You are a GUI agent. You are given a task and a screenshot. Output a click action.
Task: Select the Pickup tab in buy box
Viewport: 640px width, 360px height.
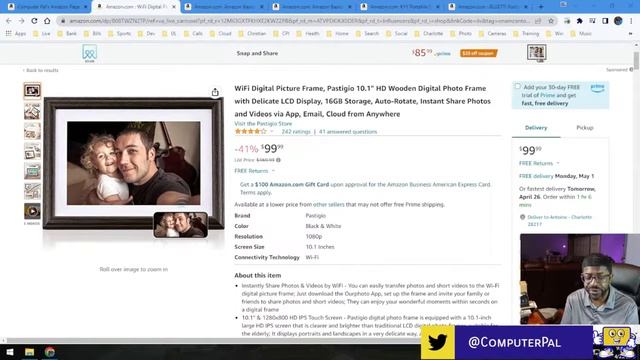point(584,128)
